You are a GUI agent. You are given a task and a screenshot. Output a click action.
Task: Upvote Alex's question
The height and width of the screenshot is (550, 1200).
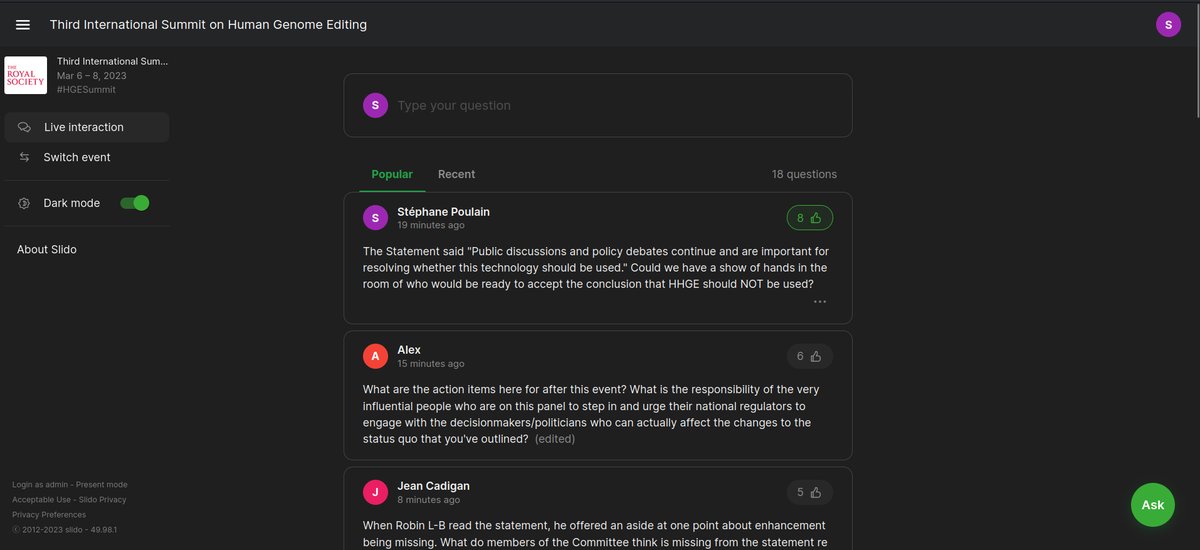coord(809,356)
